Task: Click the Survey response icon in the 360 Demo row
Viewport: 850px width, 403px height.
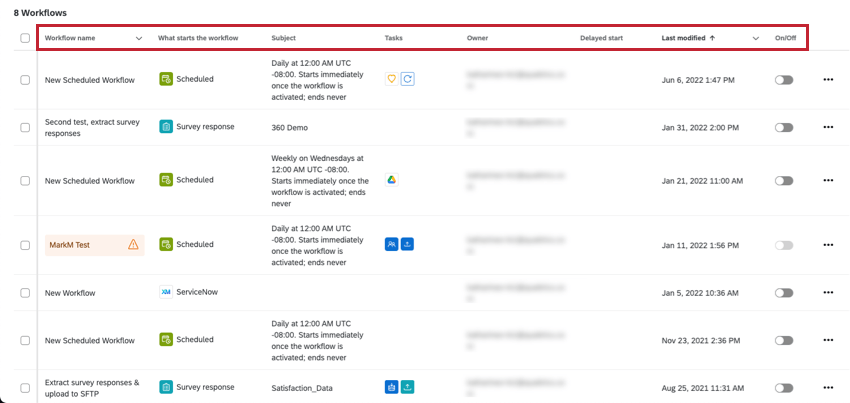Action: pyautogui.click(x=166, y=126)
